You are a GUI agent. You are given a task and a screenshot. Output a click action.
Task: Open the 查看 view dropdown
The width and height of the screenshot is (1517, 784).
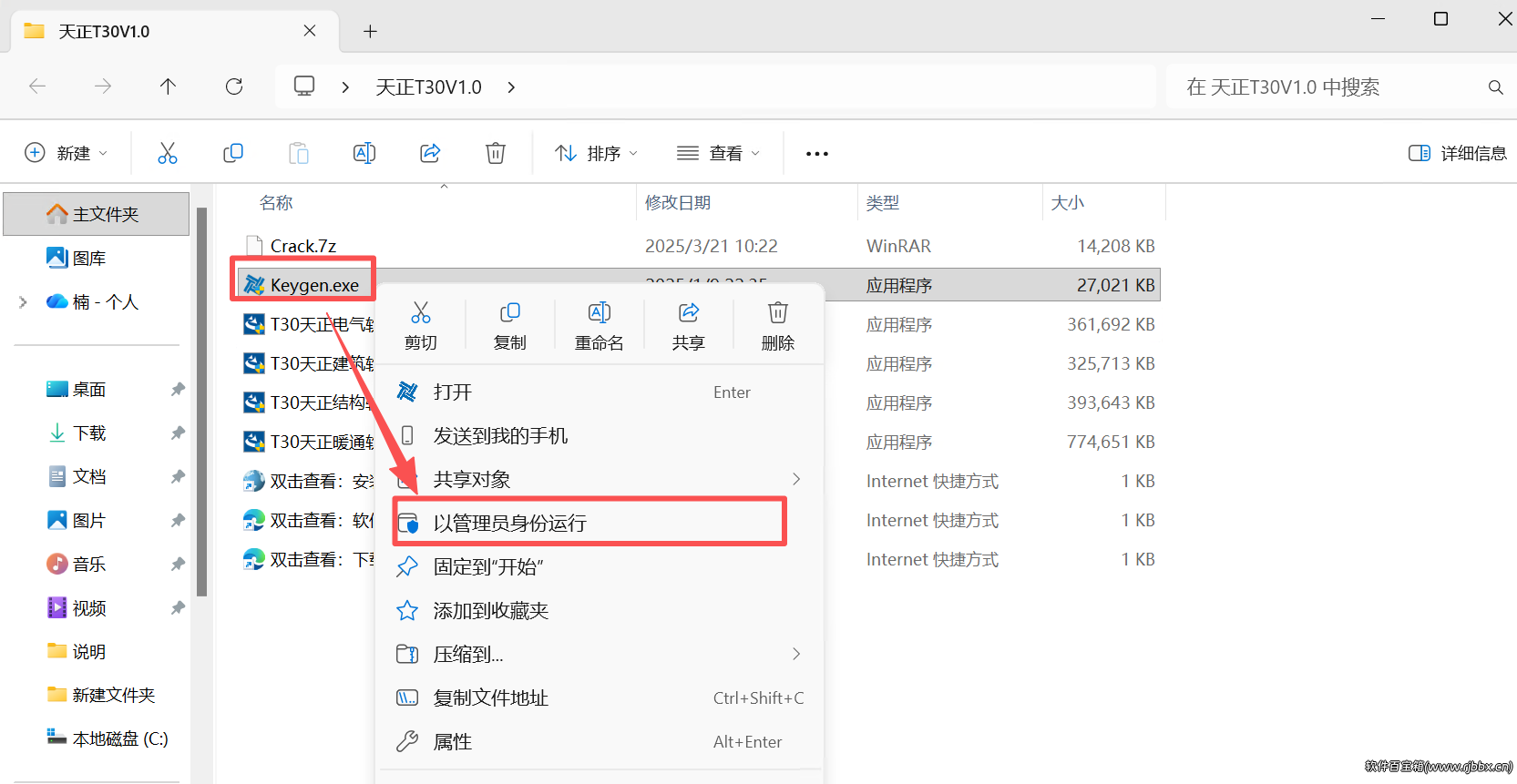[719, 153]
